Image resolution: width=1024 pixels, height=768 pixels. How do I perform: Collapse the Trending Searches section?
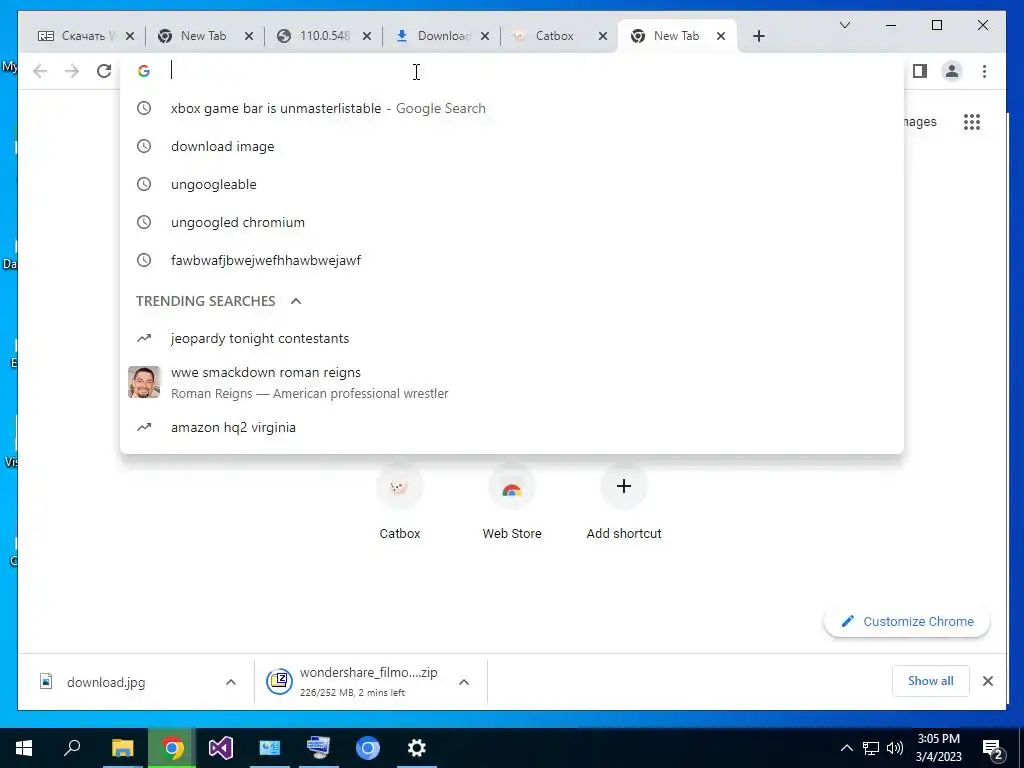click(296, 301)
